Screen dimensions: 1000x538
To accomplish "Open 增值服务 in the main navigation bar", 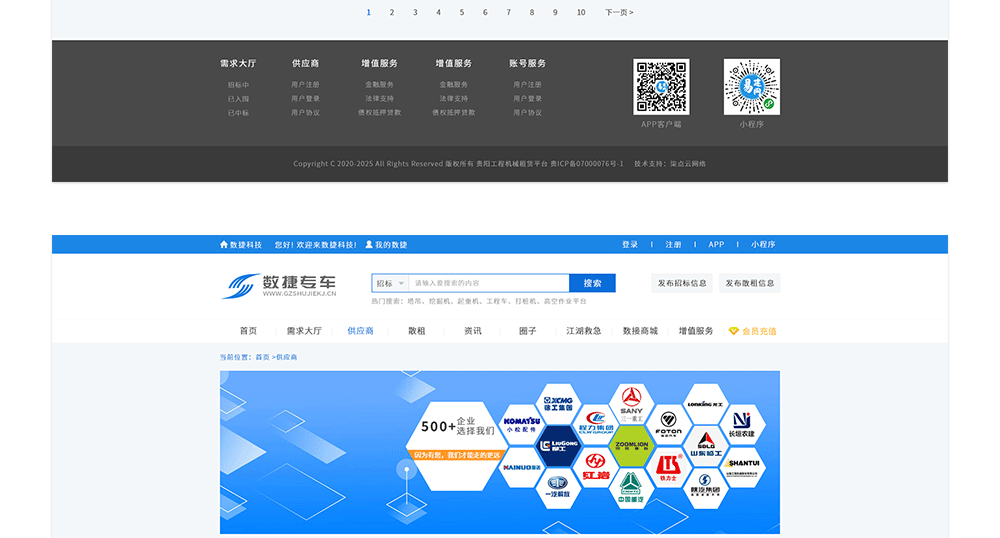I will click(696, 331).
